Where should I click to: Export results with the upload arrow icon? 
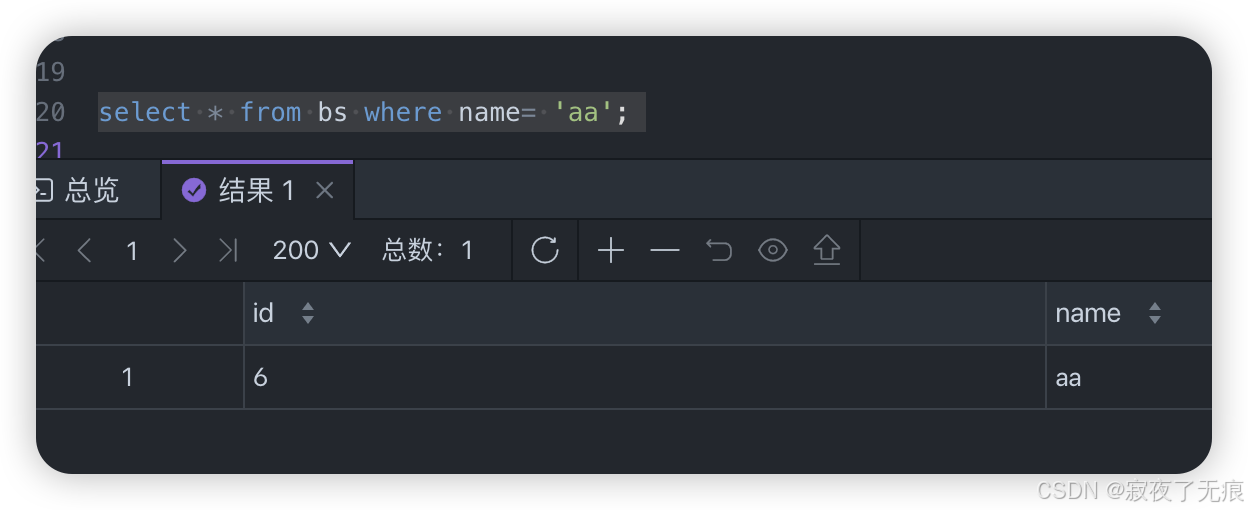coord(826,250)
